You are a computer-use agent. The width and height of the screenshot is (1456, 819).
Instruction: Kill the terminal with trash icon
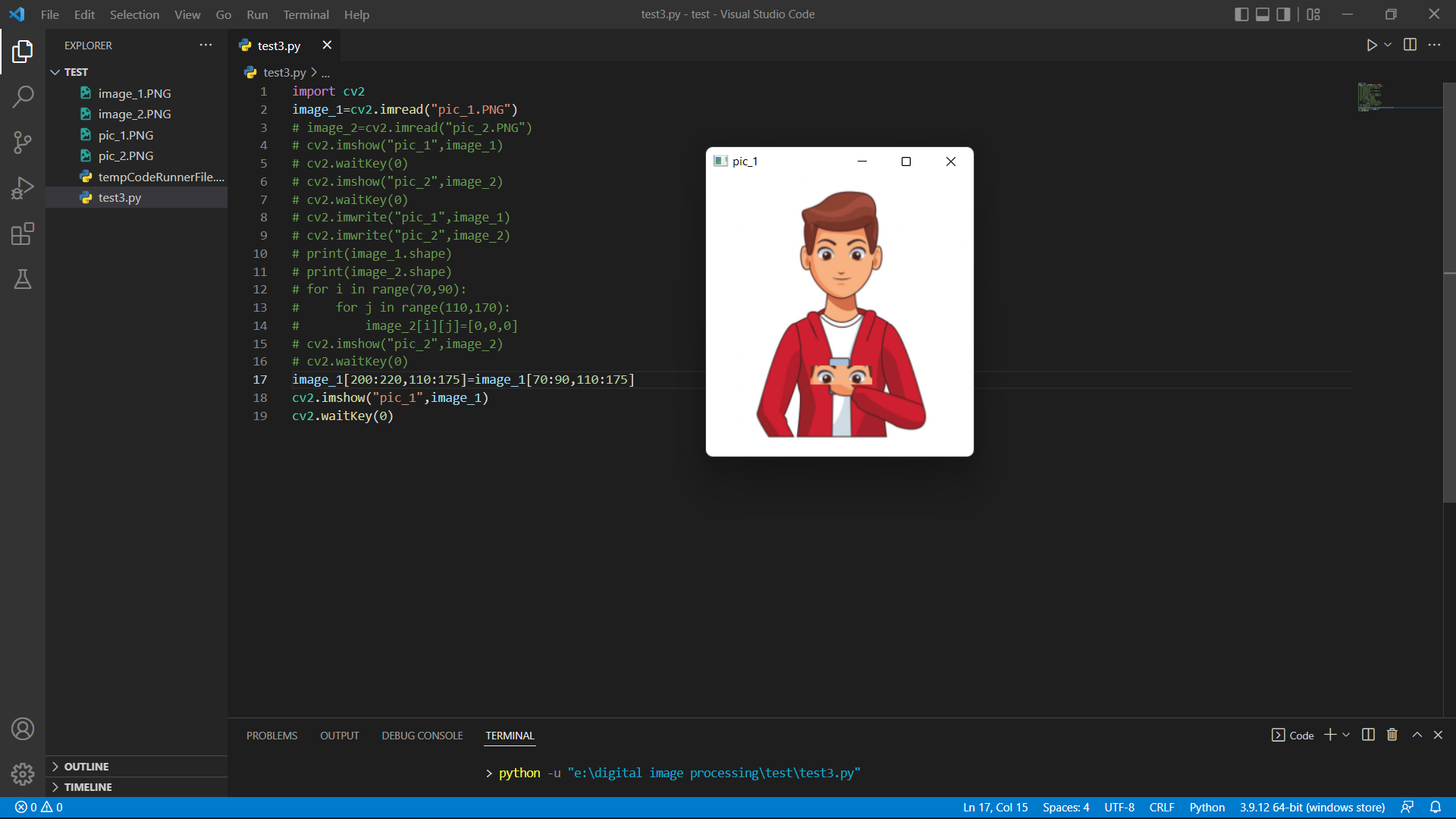(x=1392, y=735)
